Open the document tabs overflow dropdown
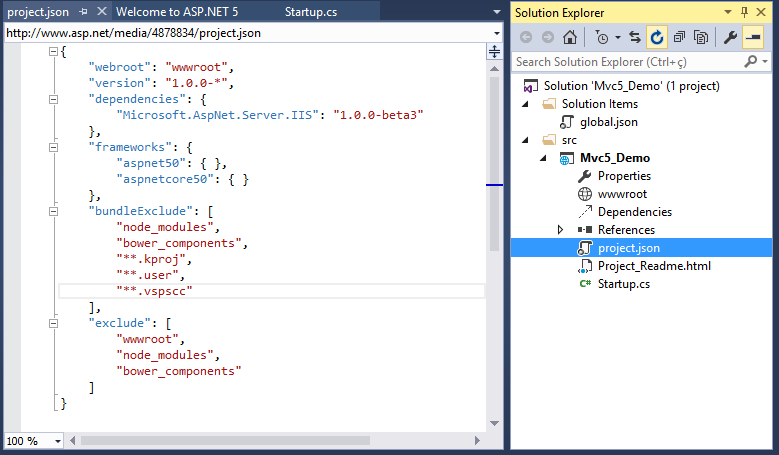 point(496,12)
